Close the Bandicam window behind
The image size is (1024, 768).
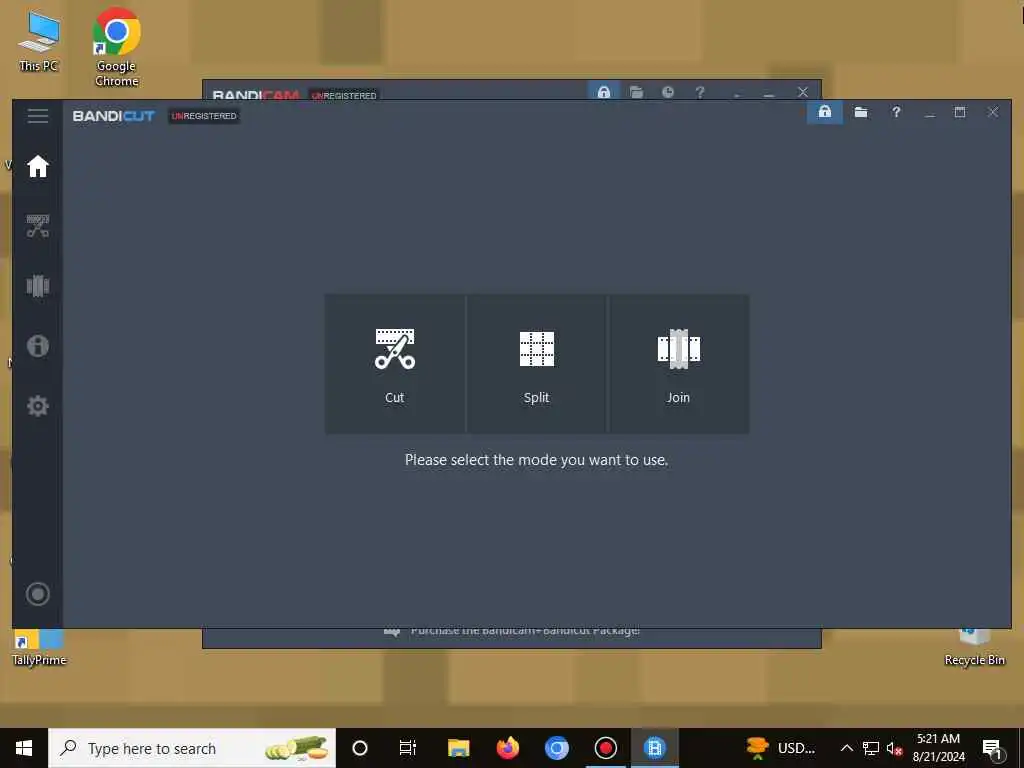point(803,92)
